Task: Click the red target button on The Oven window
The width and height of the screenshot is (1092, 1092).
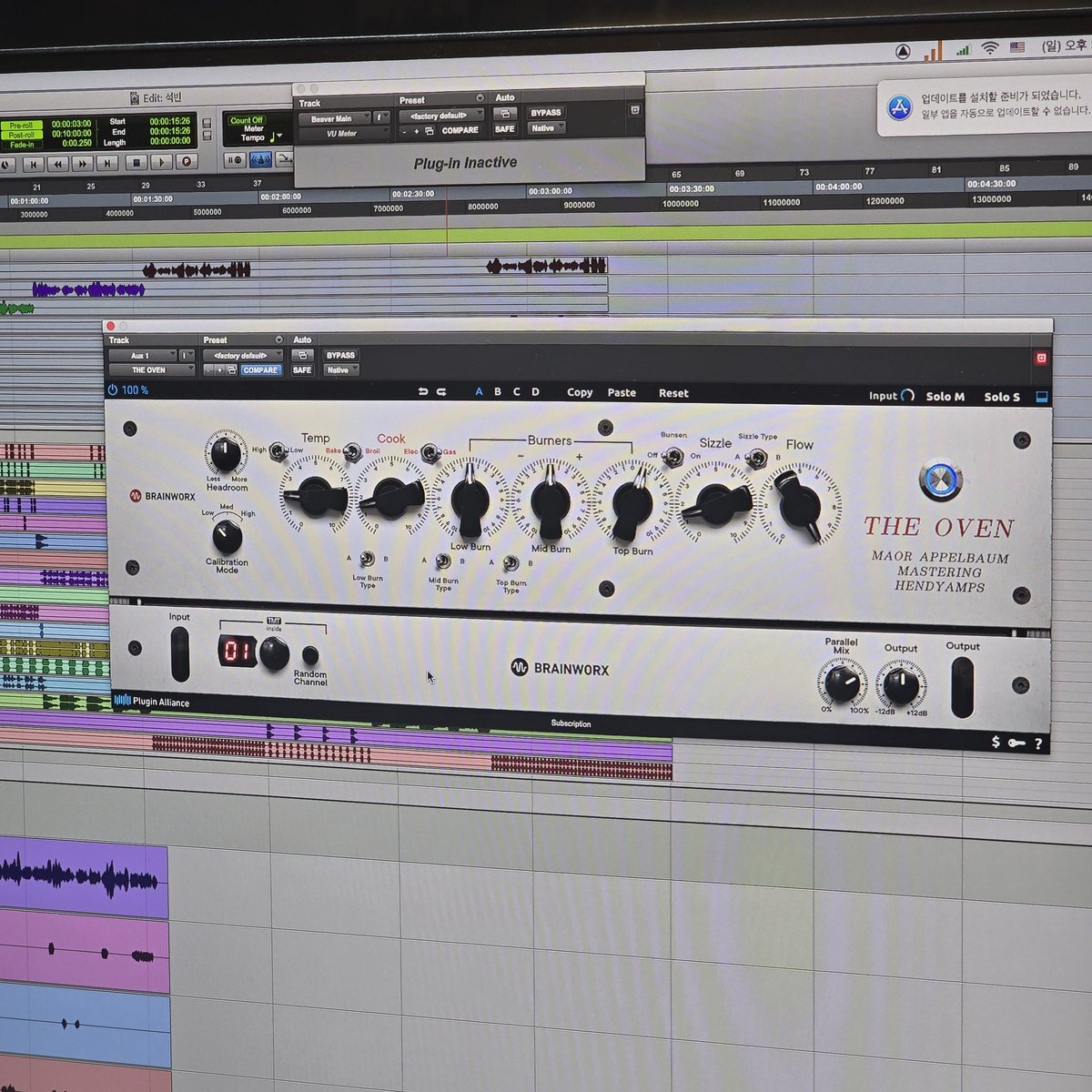Action: point(1041,358)
